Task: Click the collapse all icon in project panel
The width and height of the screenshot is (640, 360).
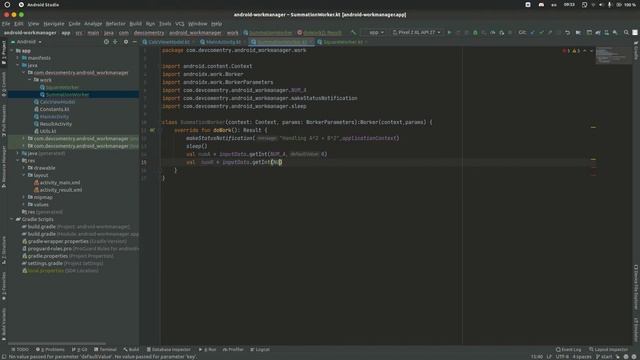Action: tap(116, 42)
